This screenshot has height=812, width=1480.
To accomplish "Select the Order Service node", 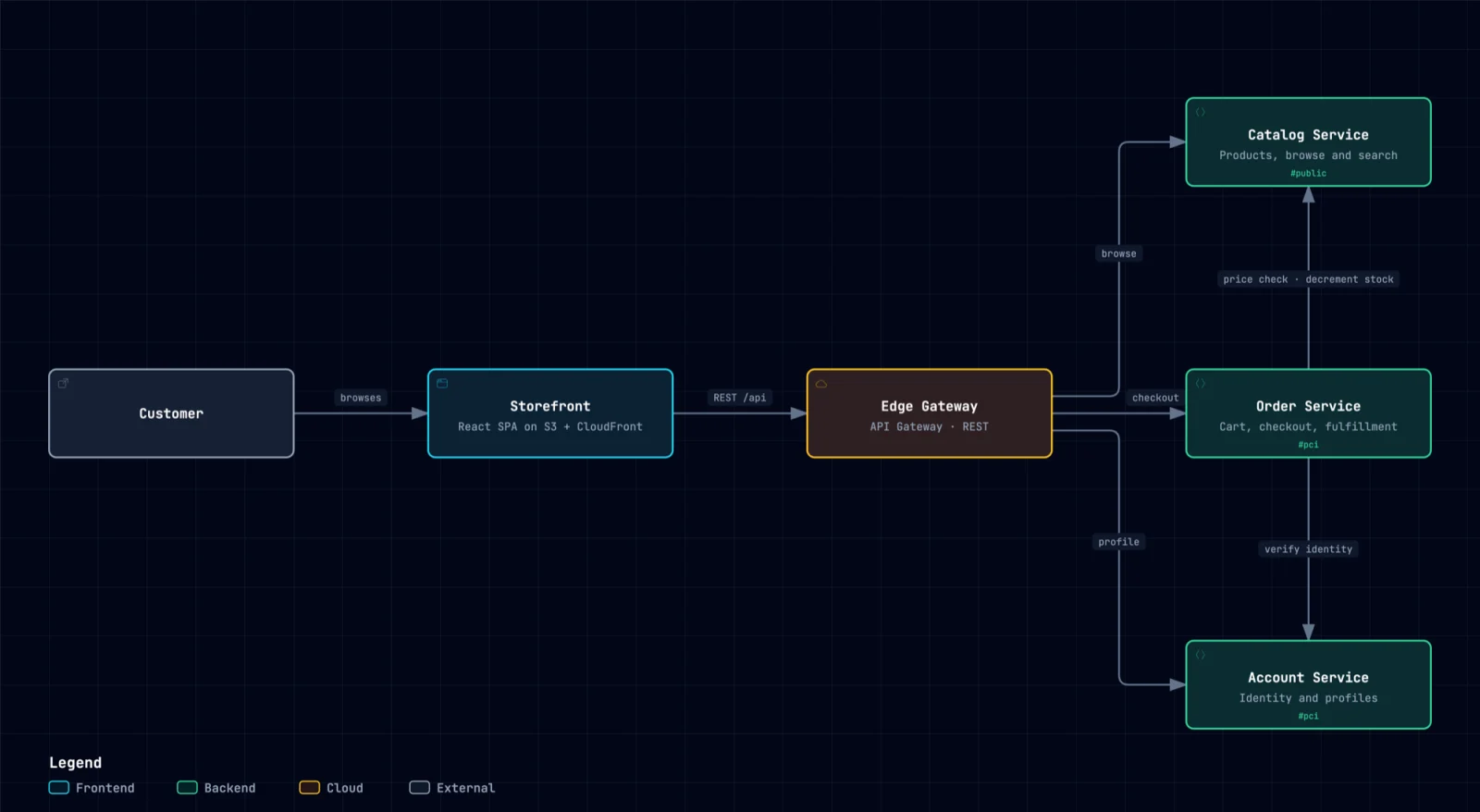I will 1309,413.
